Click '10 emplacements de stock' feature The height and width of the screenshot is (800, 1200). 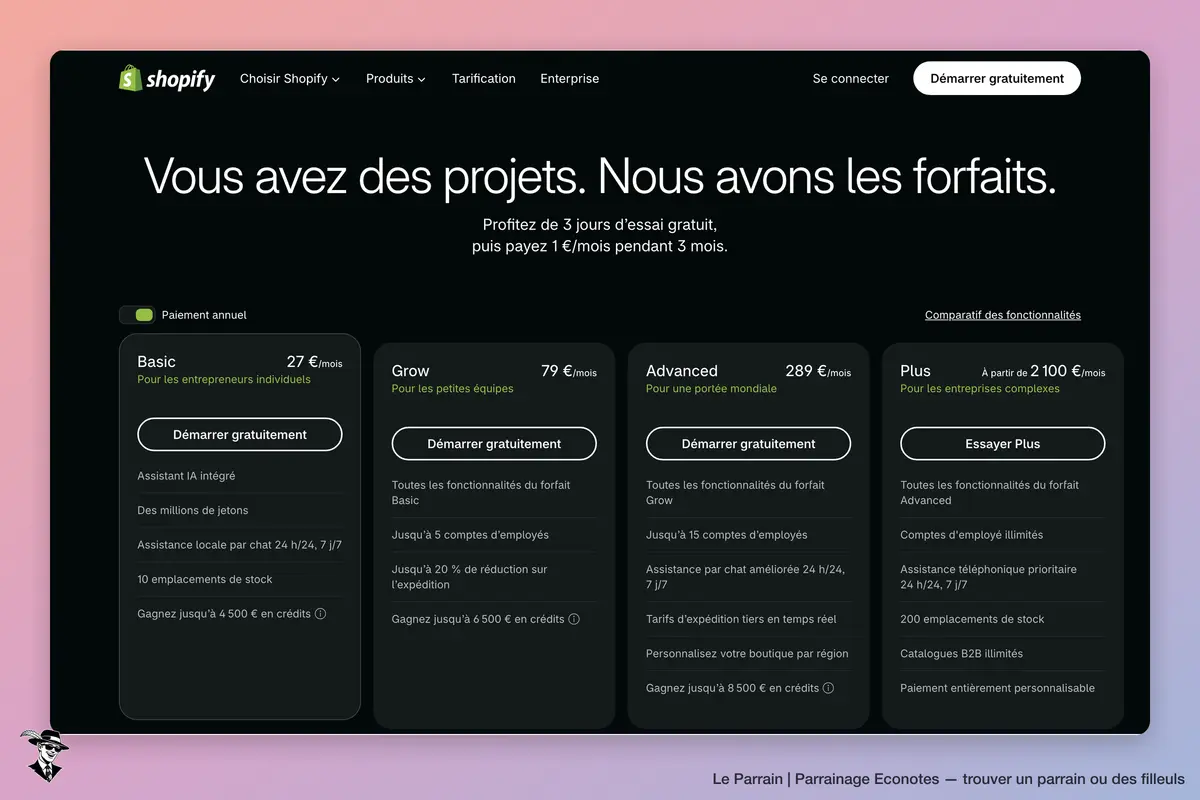205,579
